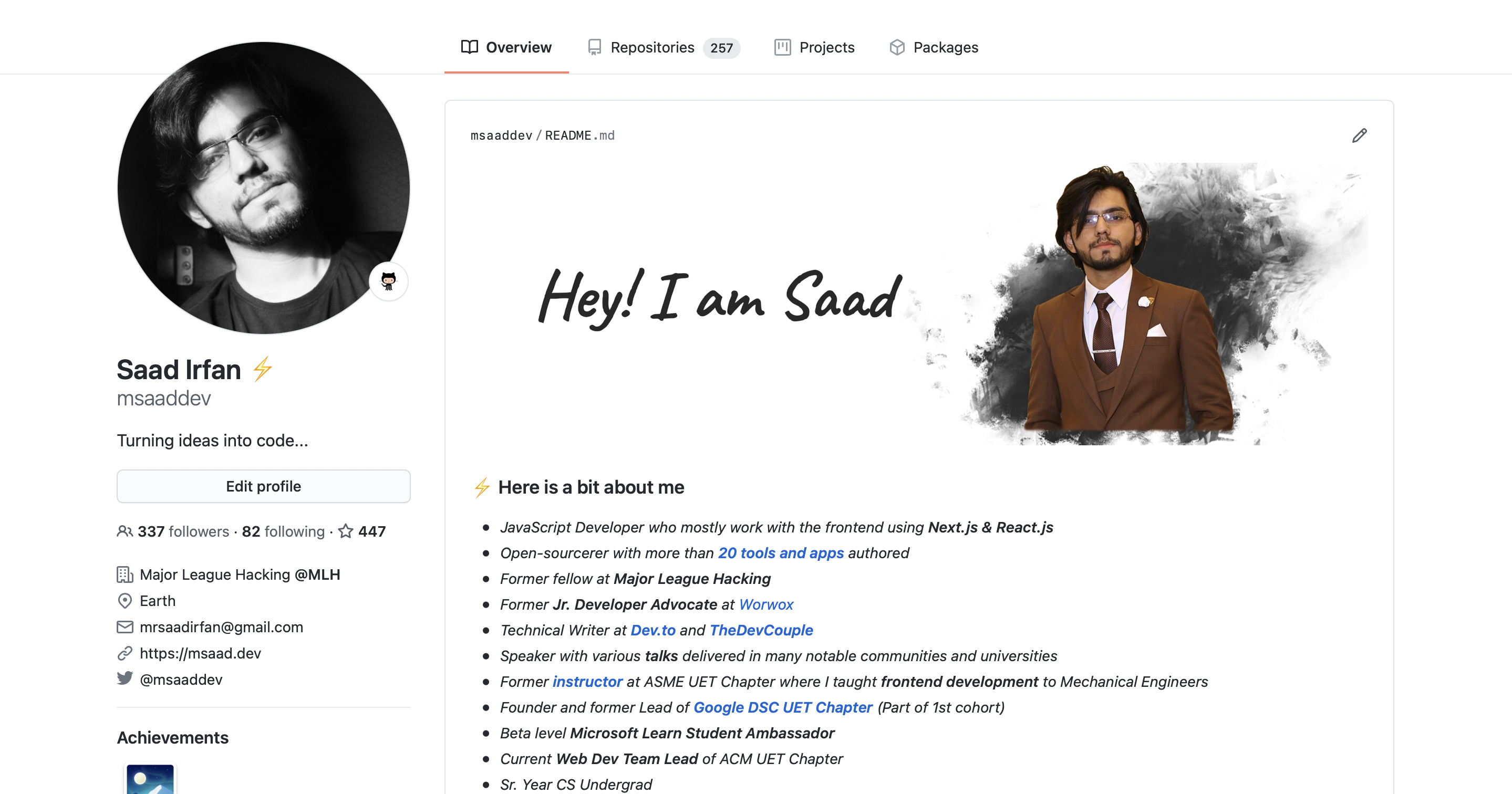
Task: Click the name heading Saad Irfan
Action: 179,370
